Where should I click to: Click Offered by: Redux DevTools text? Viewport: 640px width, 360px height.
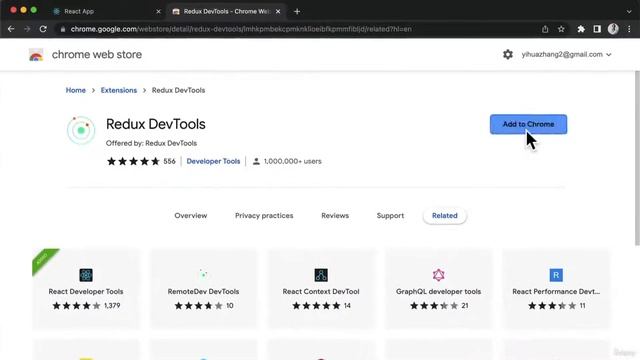click(151, 143)
